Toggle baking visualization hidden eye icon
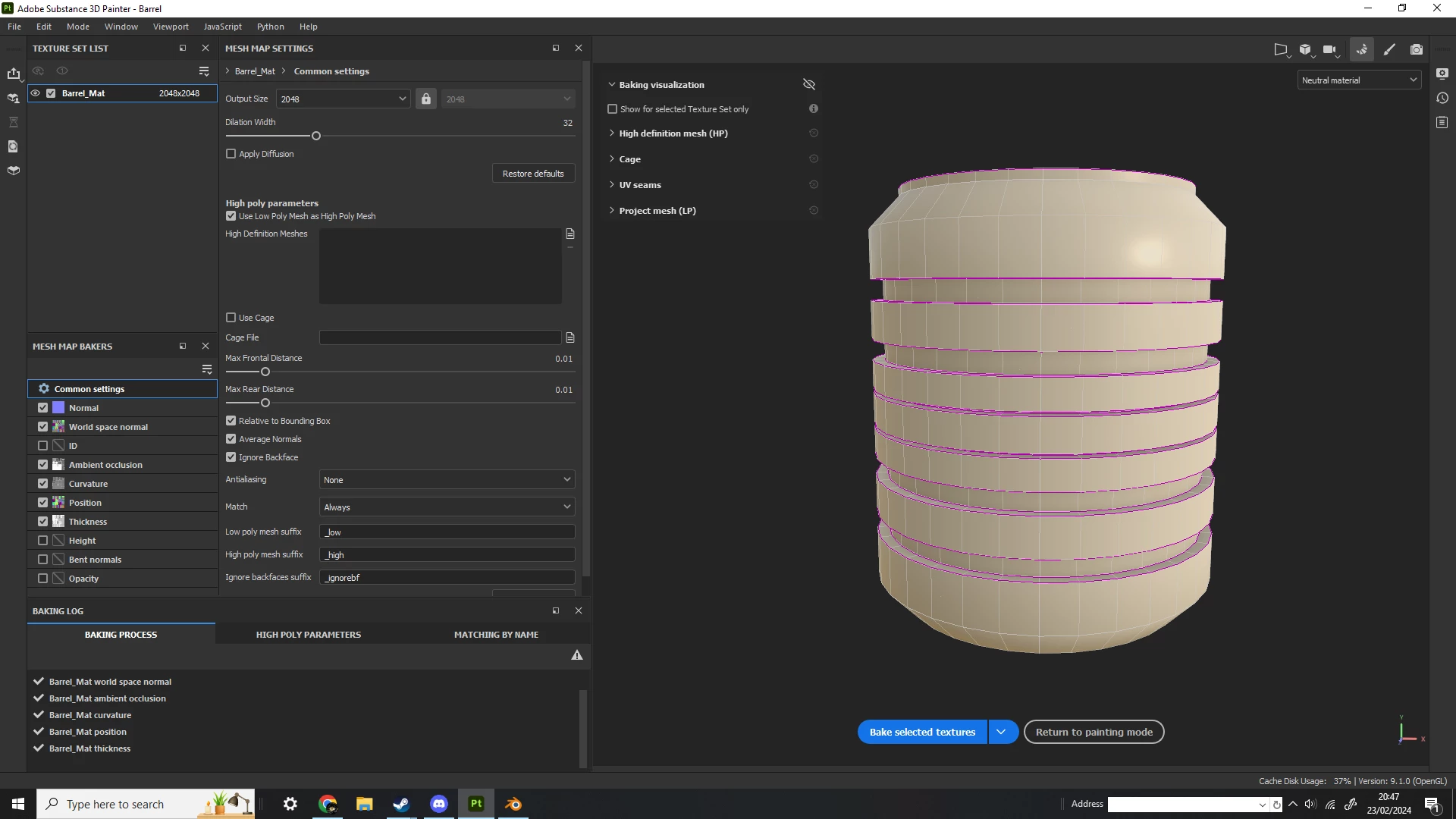Image resolution: width=1456 pixels, height=819 pixels. tap(809, 84)
